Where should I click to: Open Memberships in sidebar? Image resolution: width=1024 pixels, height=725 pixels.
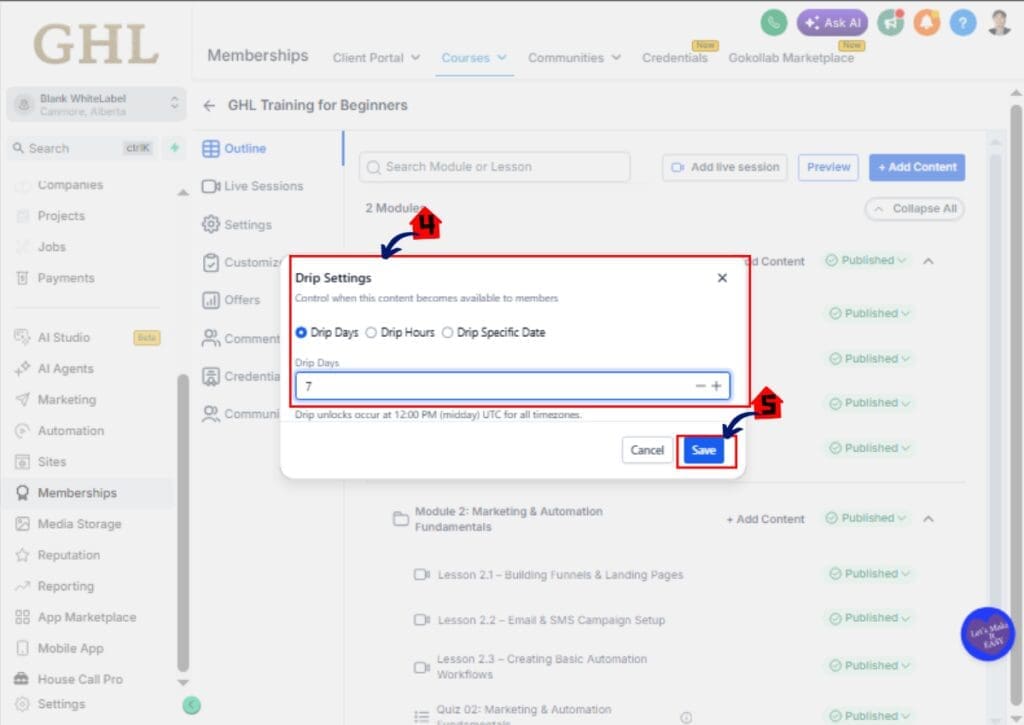tap(77, 493)
